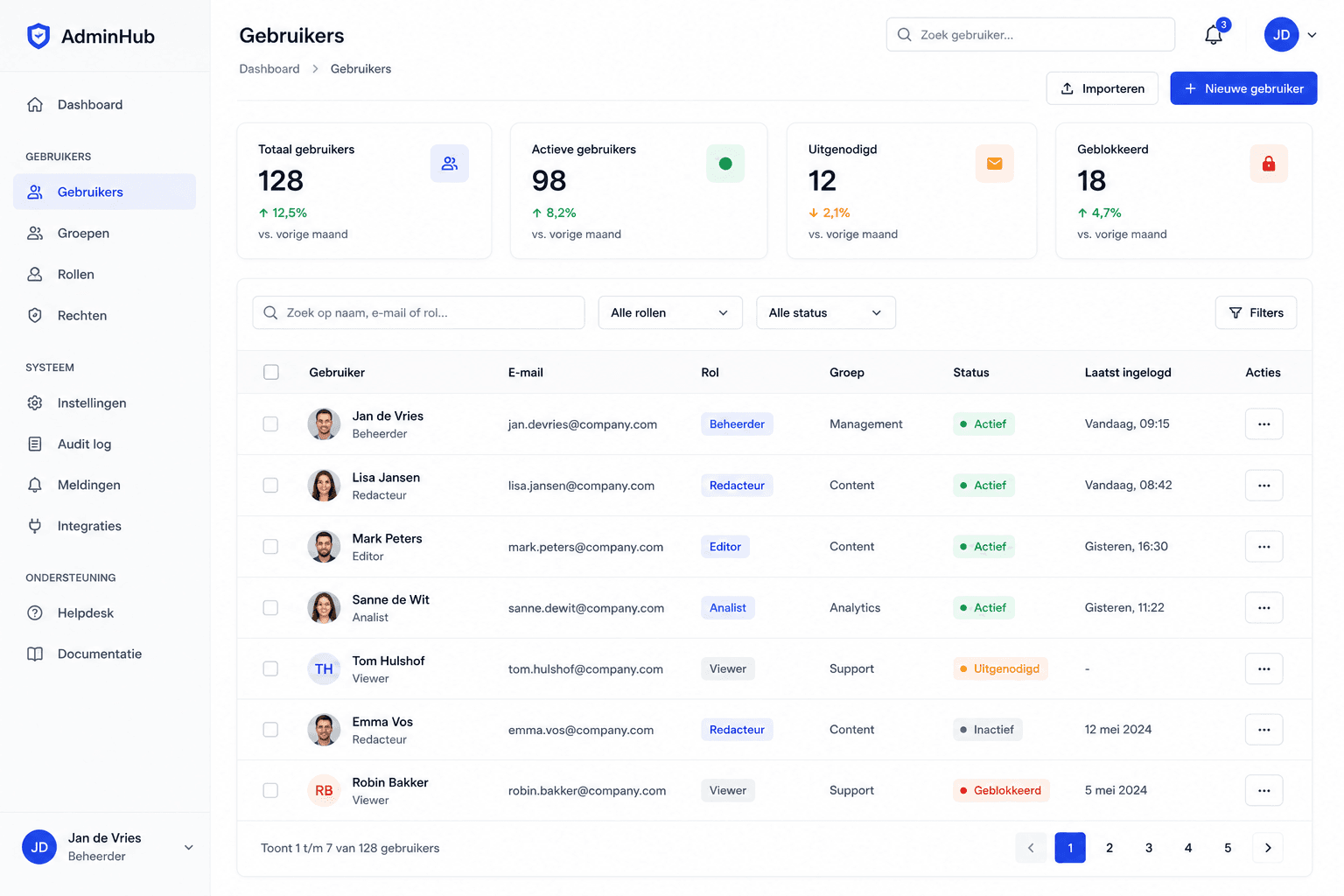The height and width of the screenshot is (896, 1344).
Task: Open Audit log in the sidebar
Action: point(104,444)
